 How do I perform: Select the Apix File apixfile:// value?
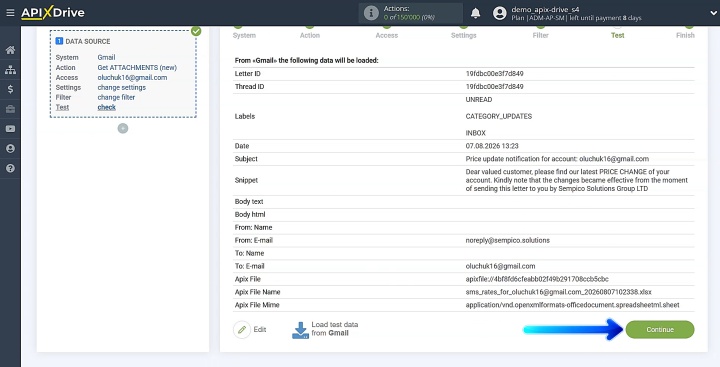click(x=537, y=279)
